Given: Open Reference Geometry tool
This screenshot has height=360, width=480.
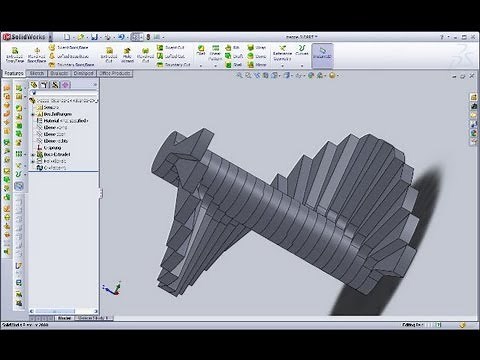Looking at the screenshot, I should click(282, 53).
